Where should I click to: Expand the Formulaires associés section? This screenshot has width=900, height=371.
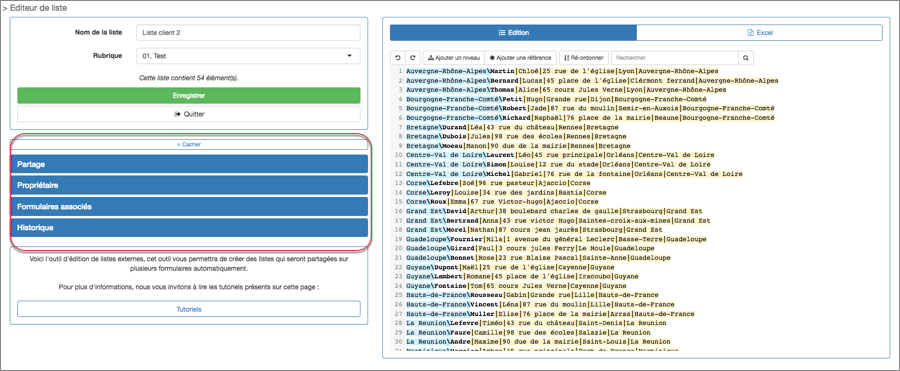tap(189, 206)
